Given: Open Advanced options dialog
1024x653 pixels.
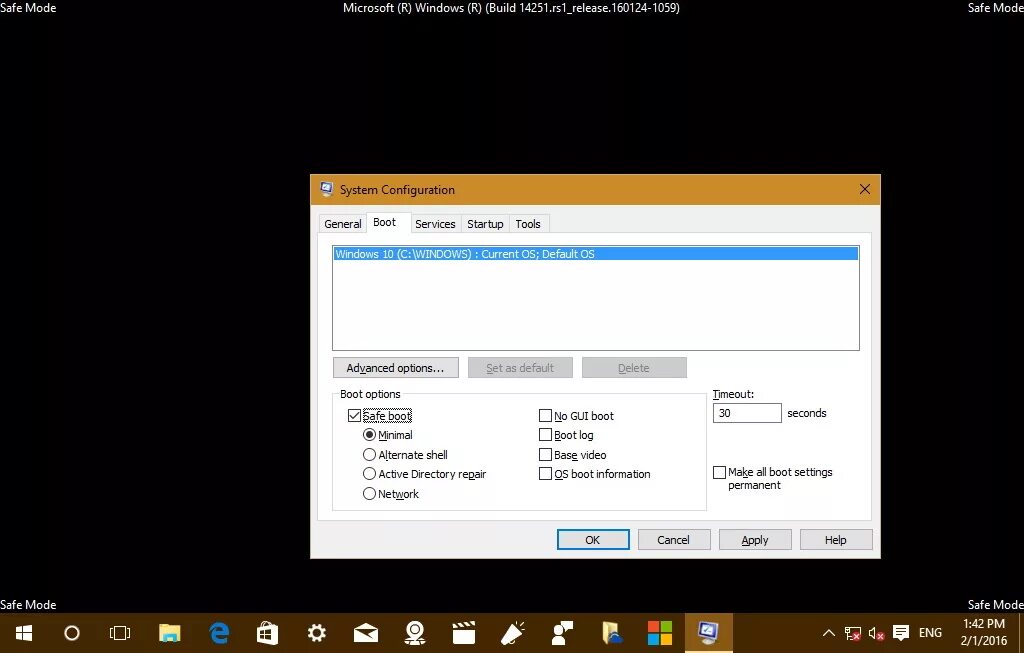Looking at the screenshot, I should (396, 368).
